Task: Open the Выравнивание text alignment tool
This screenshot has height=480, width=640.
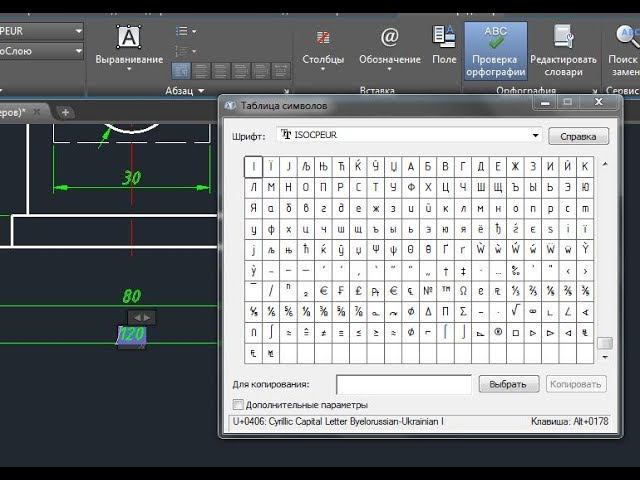Action: pos(129,47)
